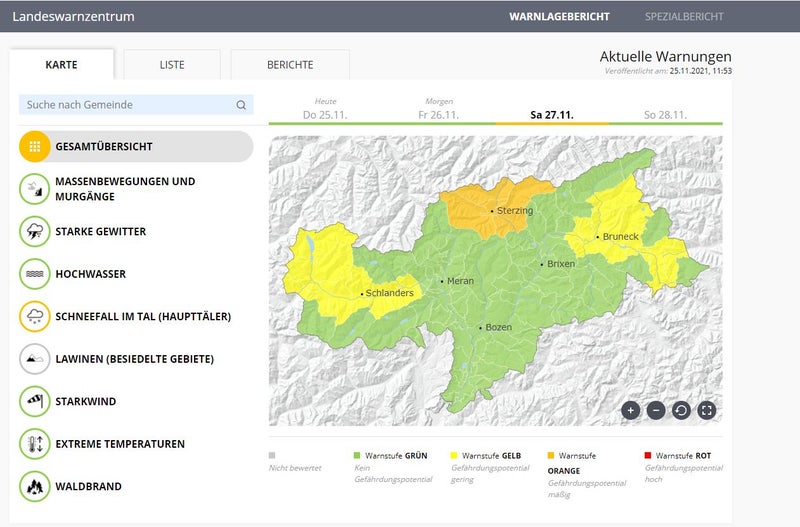Open the Lawinen avalanche warning icon
Screen dimensions: 800x527
pyautogui.click(x=35, y=359)
